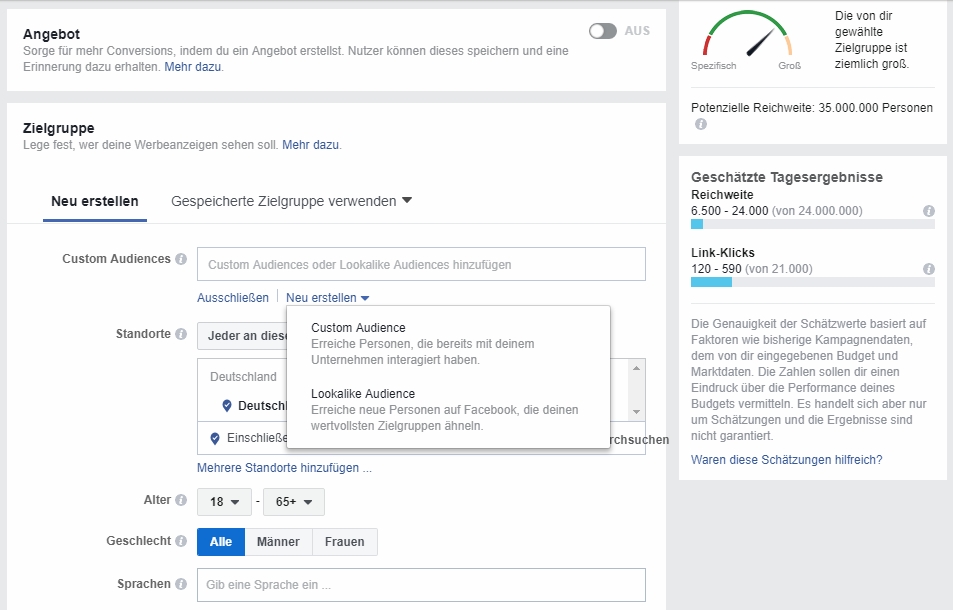Select Frauen gender option

tap(344, 542)
